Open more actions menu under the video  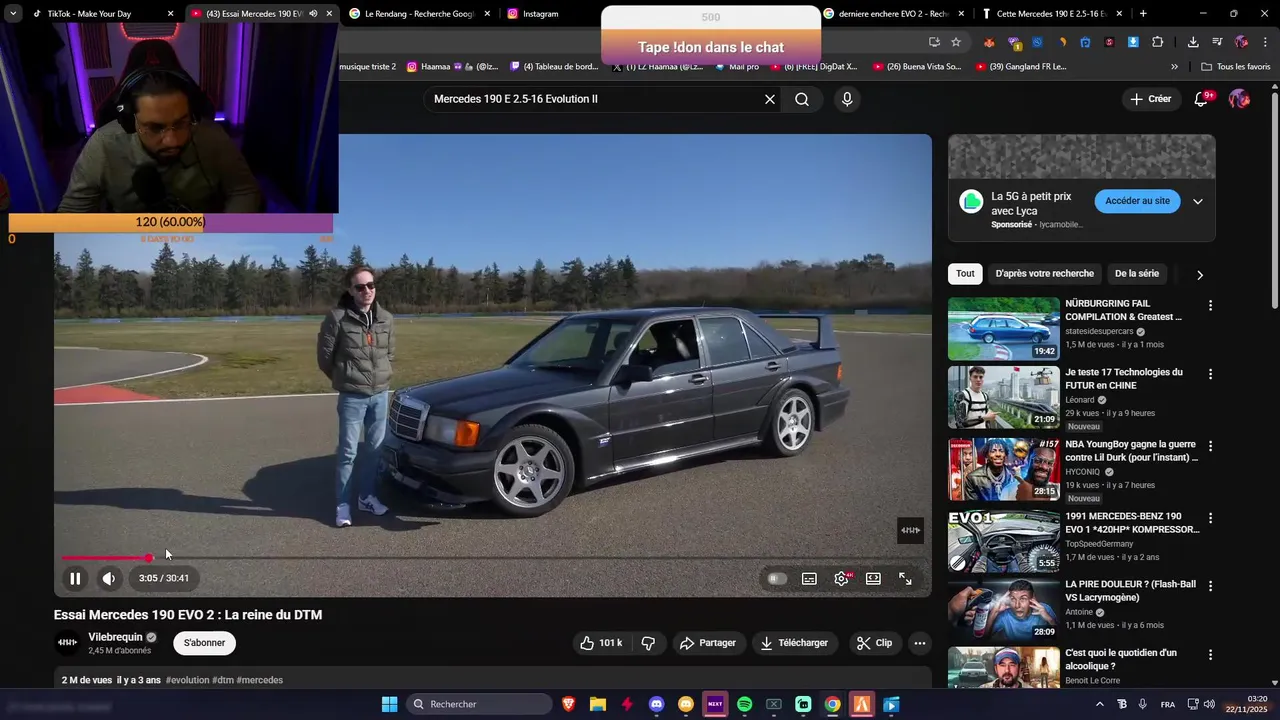(x=920, y=643)
